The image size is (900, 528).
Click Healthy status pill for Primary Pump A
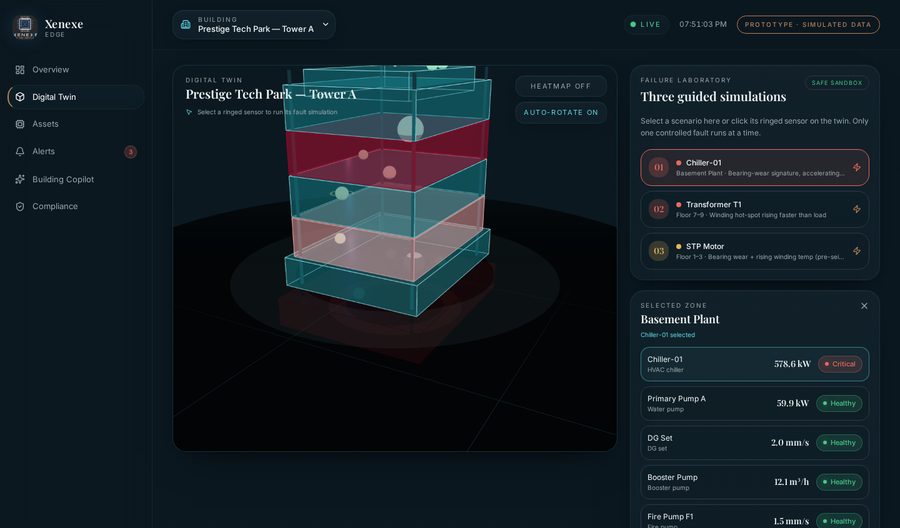click(x=839, y=403)
